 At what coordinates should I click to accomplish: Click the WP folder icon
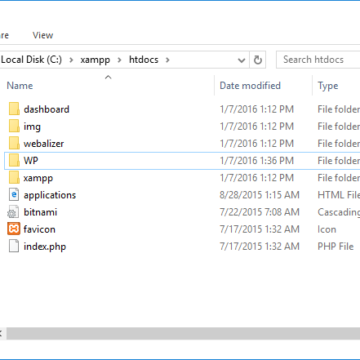click(14, 161)
